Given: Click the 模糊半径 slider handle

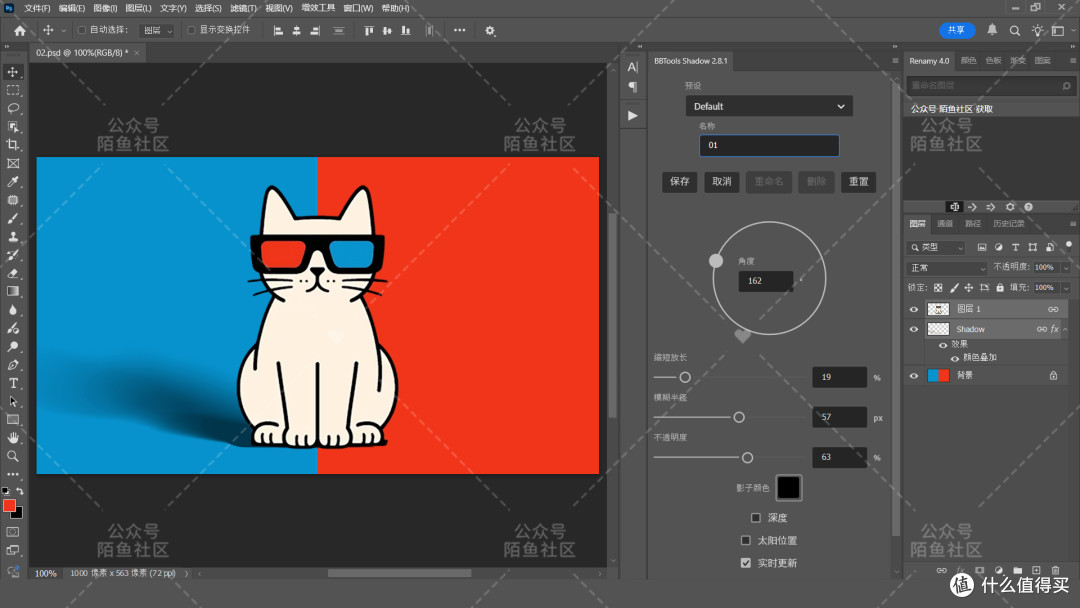Looking at the screenshot, I should pyautogui.click(x=739, y=417).
